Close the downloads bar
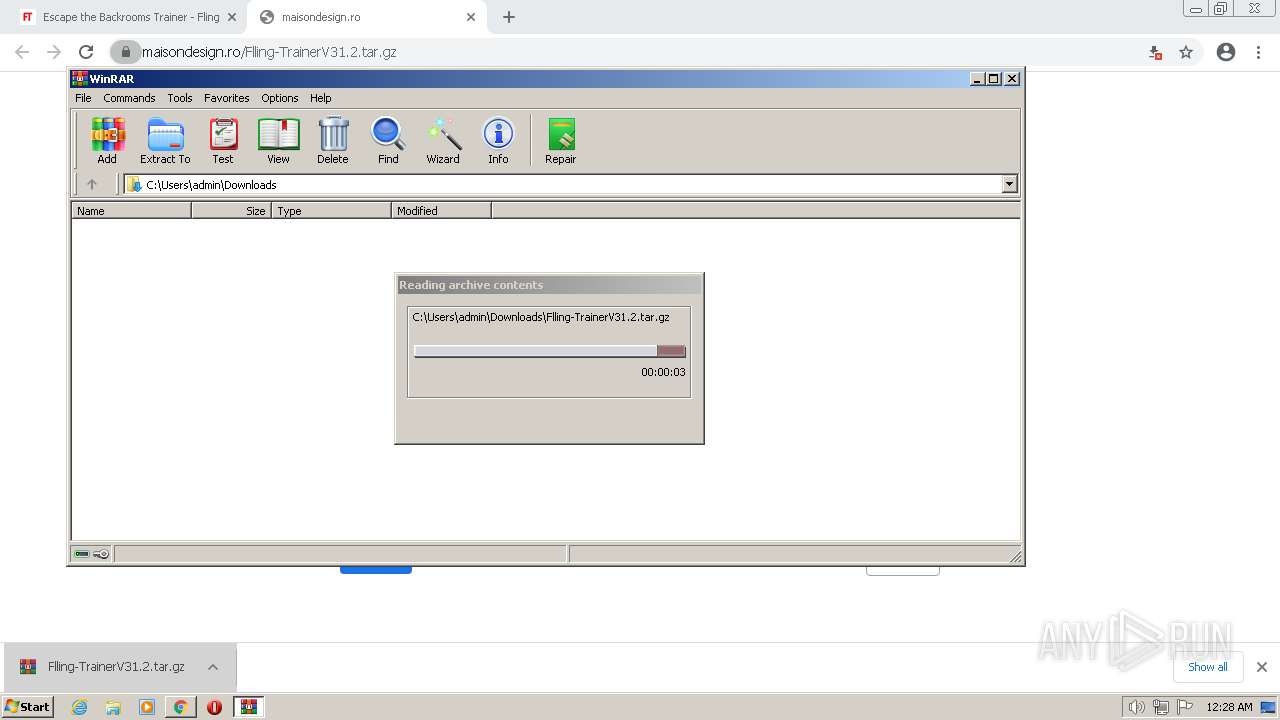 pyautogui.click(x=1261, y=667)
